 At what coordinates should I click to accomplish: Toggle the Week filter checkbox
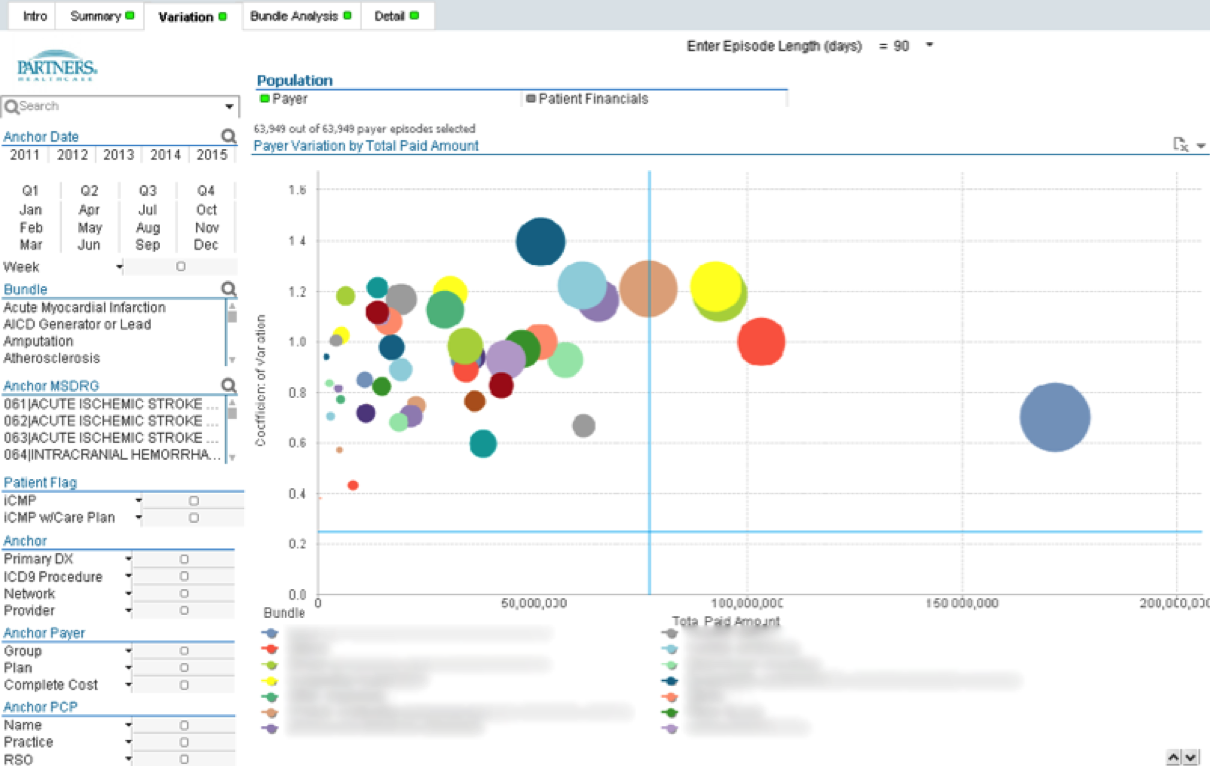click(182, 267)
